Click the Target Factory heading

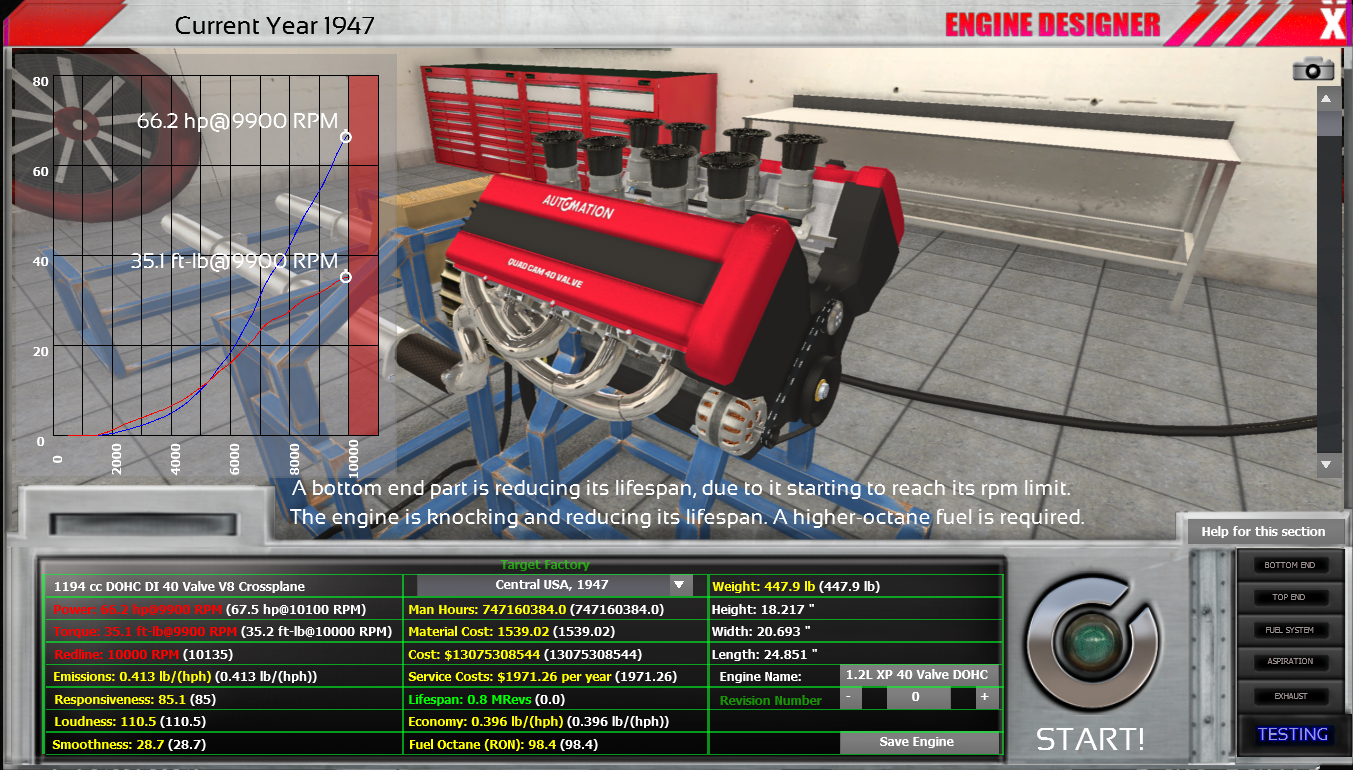point(545,565)
